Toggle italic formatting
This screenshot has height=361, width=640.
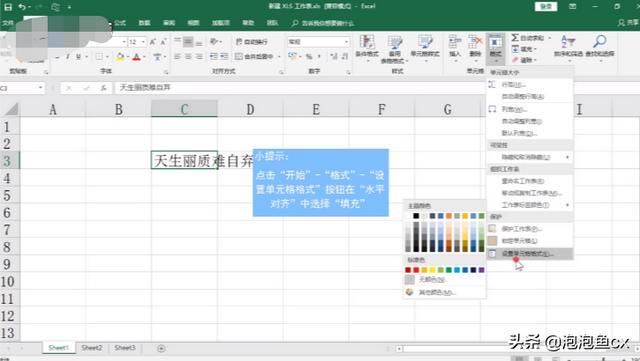tap(67, 57)
